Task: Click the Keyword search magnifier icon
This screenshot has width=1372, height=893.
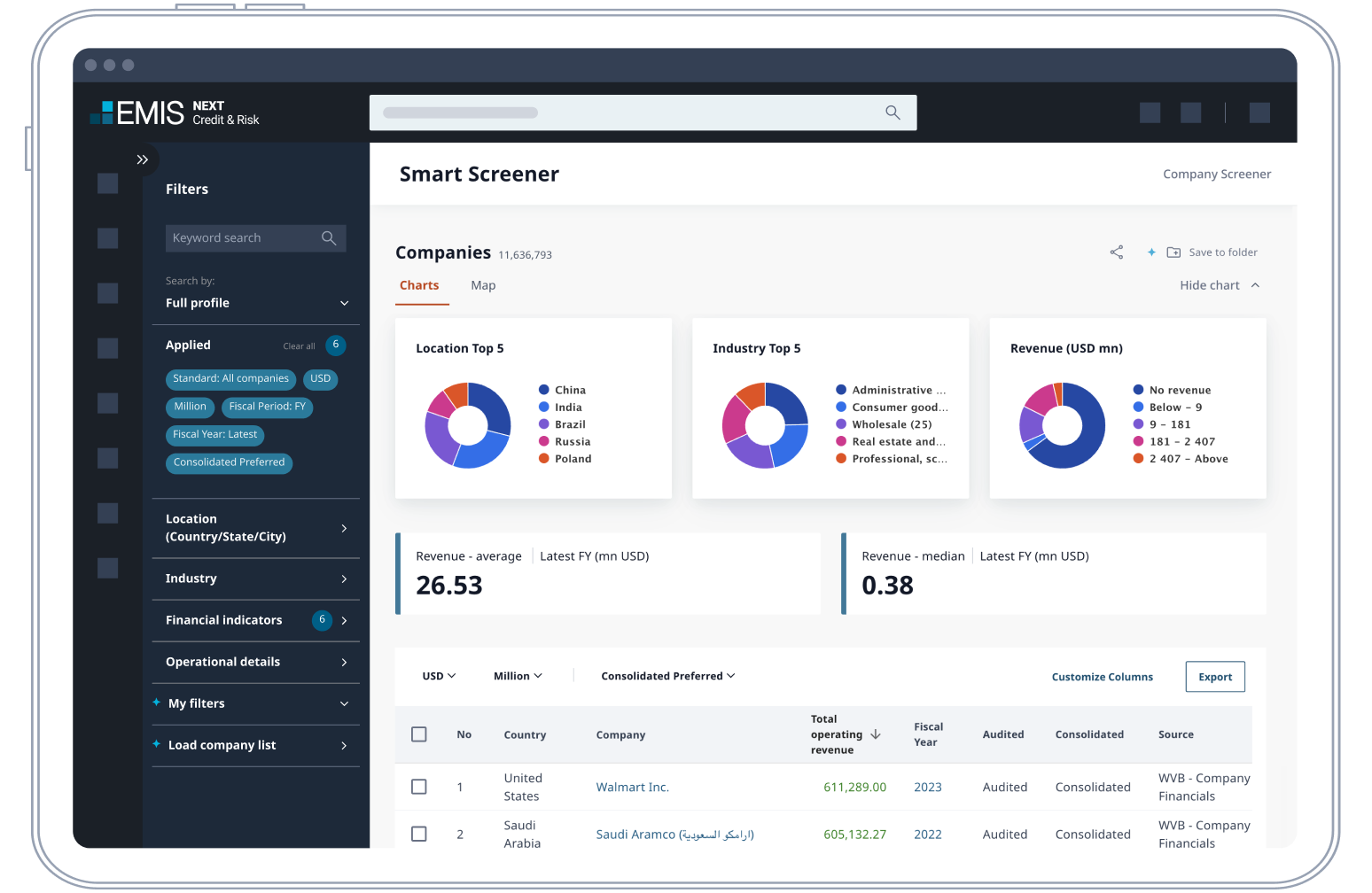Action: [329, 238]
